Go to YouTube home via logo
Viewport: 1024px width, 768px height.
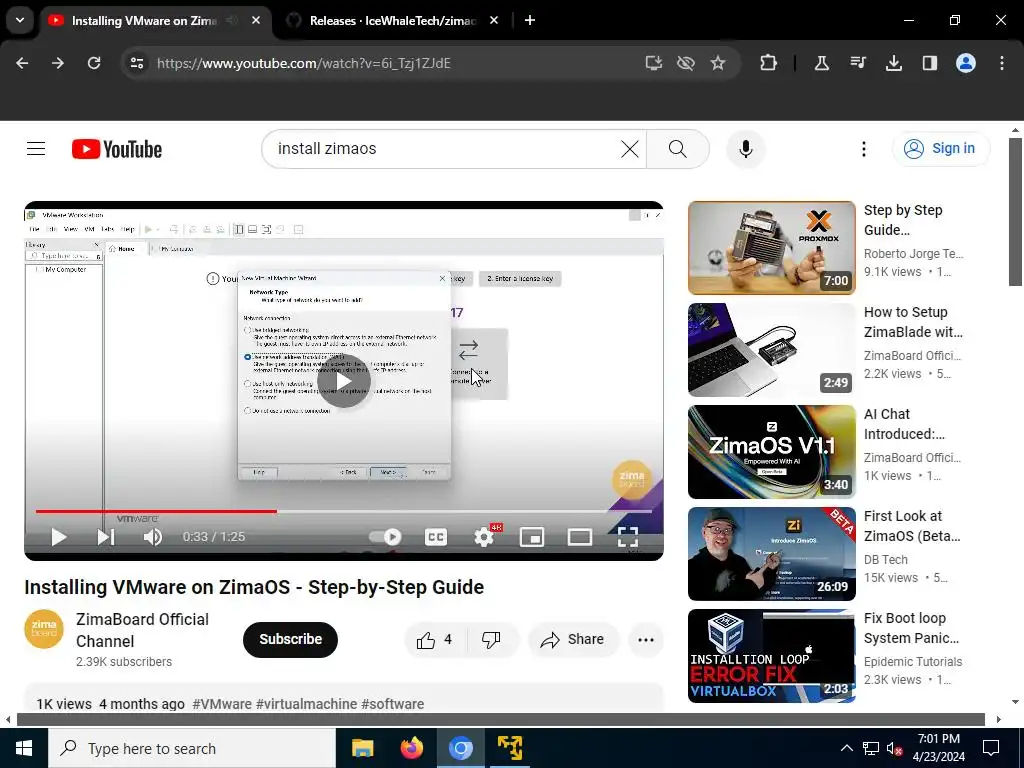point(117,149)
